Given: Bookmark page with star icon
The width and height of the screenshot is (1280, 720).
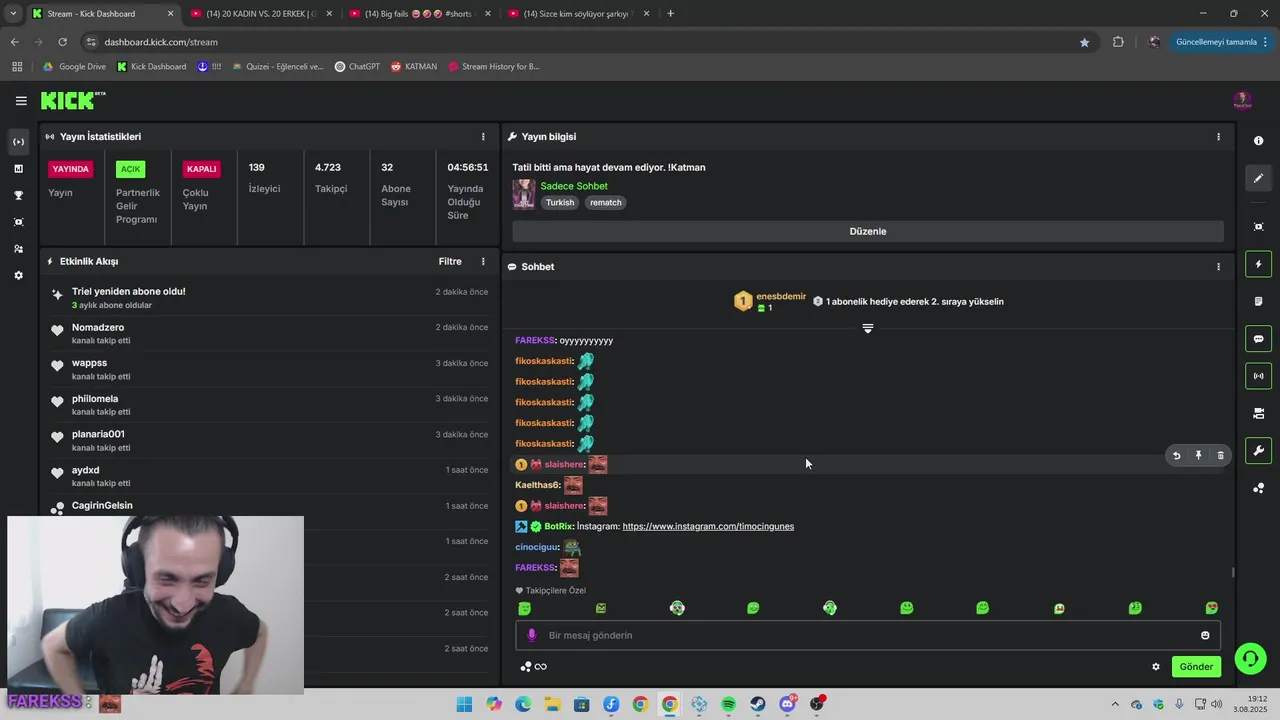Looking at the screenshot, I should 1084,42.
